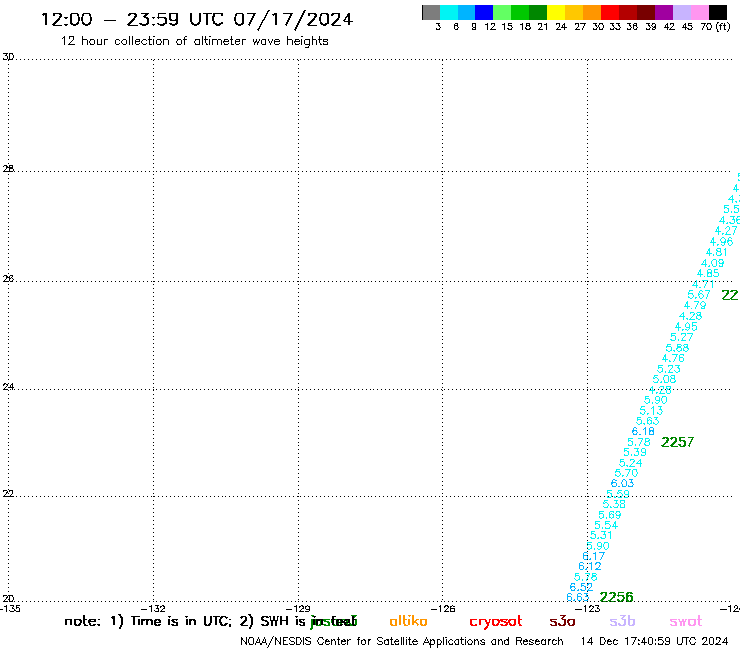Screen dimensions: 740x650
Task: Click the wave height value '6.63'
Action: click(x=578, y=597)
